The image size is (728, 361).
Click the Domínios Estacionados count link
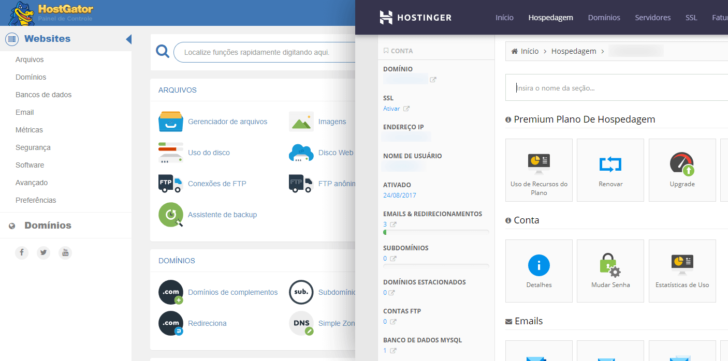pyautogui.click(x=385, y=293)
